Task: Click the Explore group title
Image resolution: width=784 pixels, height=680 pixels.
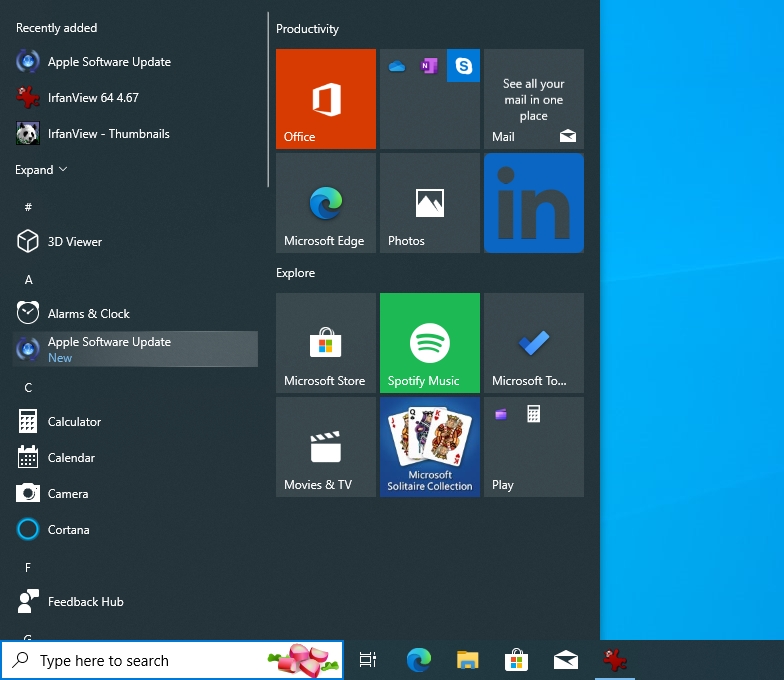Action: point(296,273)
